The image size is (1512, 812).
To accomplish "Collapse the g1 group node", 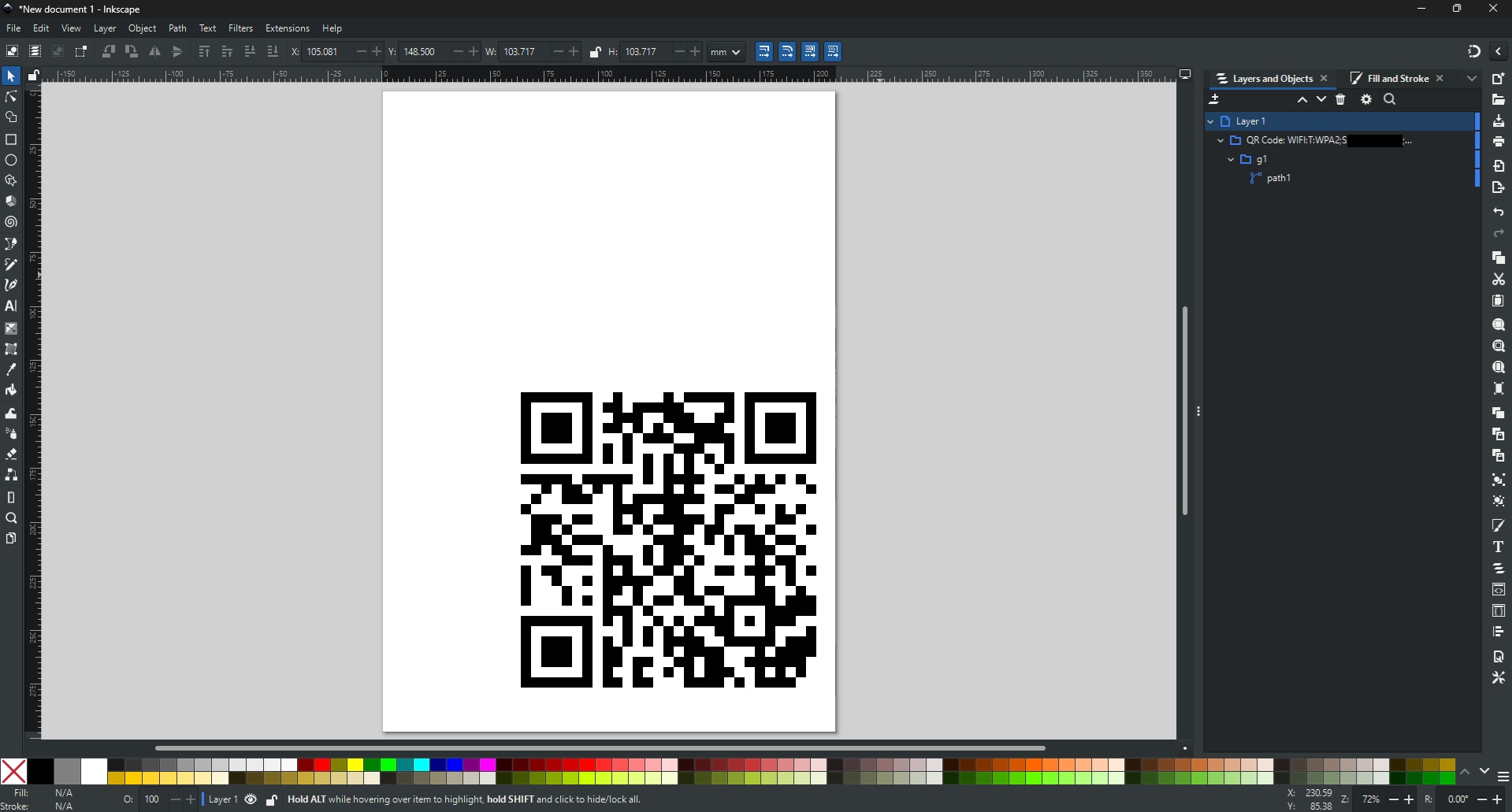I will pos(1231,160).
